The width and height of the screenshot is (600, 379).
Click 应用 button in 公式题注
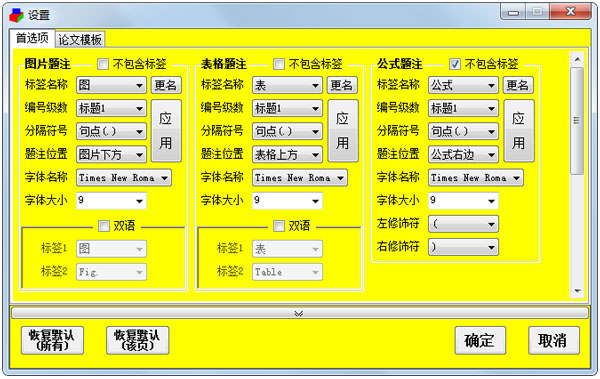click(x=519, y=131)
